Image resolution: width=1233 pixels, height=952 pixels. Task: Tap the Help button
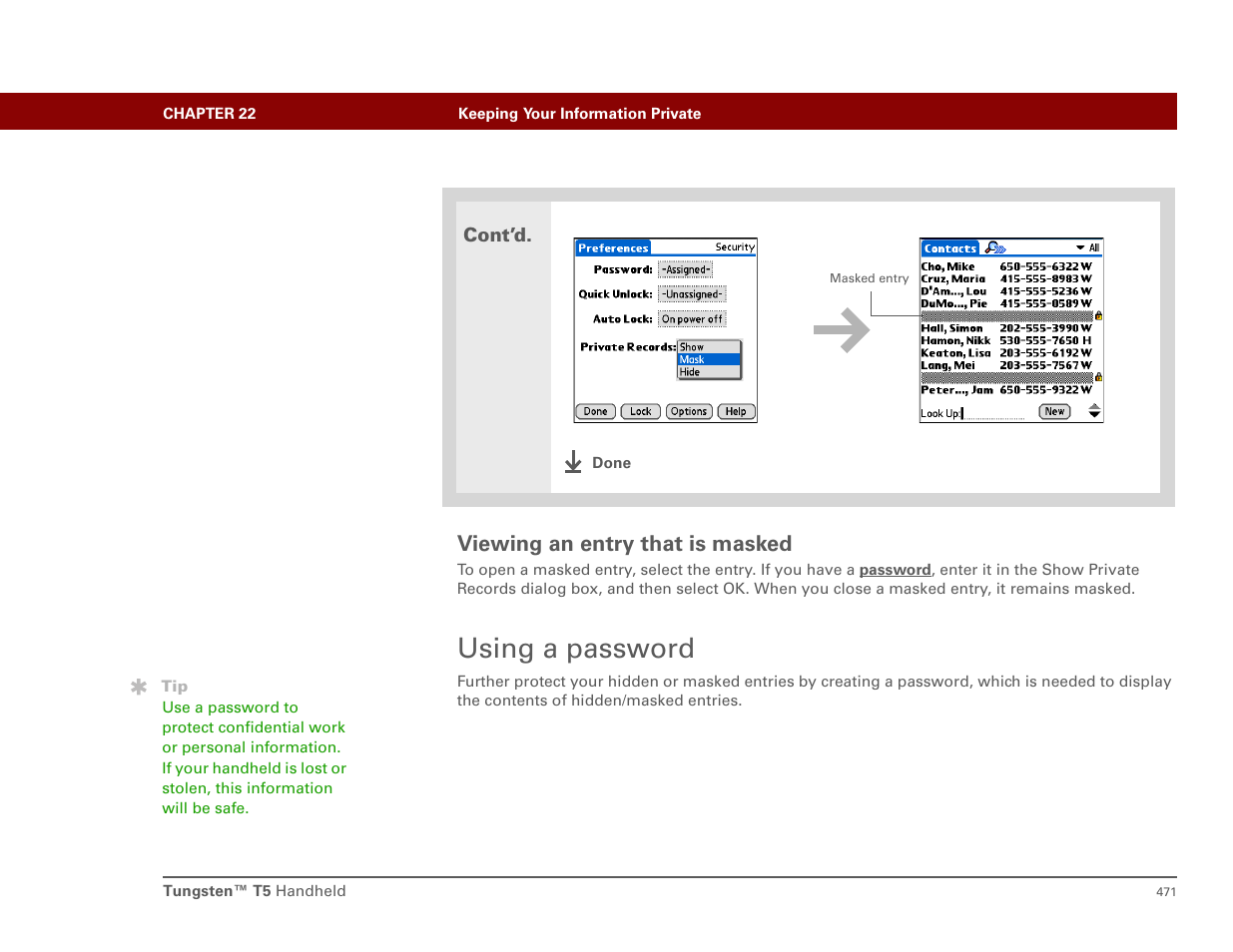(x=737, y=412)
